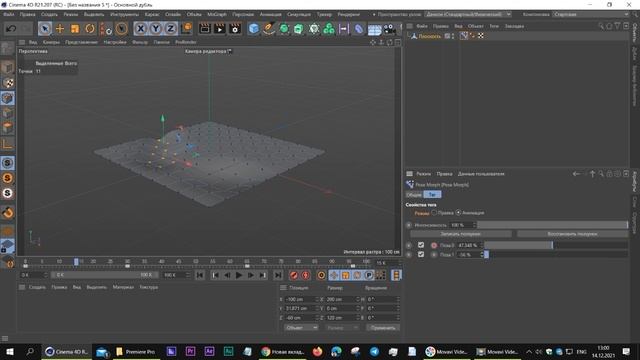This screenshot has height=360, width=640.
Task: Open the Spline pen tool
Action: pyautogui.click(x=269, y=29)
